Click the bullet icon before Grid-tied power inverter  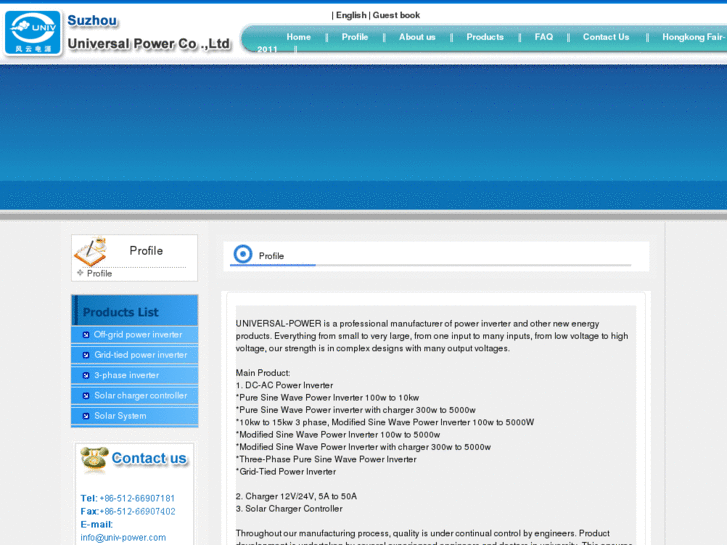(x=86, y=355)
